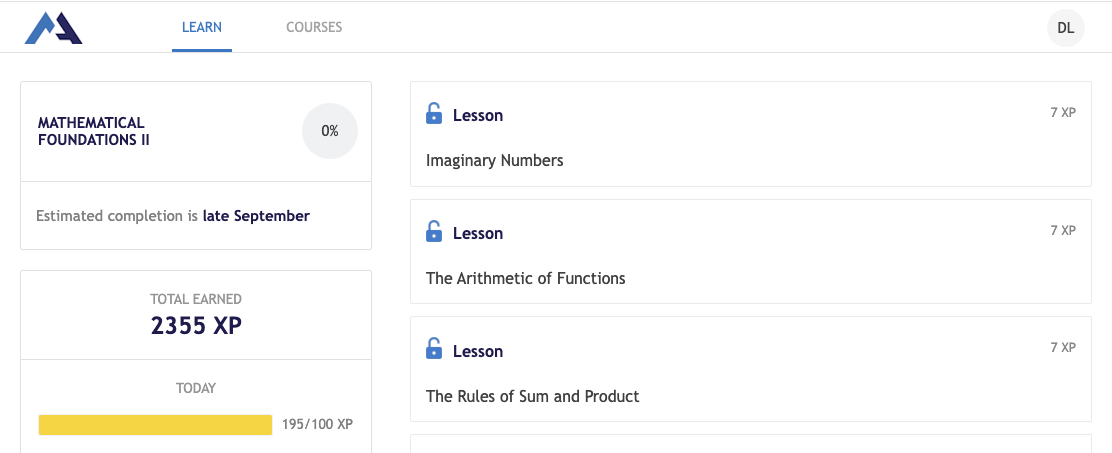This screenshot has height=453, width=1112.
Task: Click the Math Academy logo icon
Action: pos(53,28)
